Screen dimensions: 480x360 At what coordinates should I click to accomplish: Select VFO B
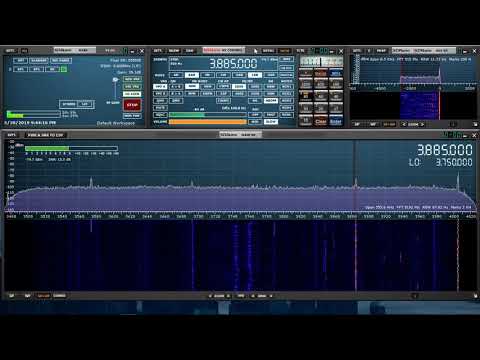click(160, 94)
